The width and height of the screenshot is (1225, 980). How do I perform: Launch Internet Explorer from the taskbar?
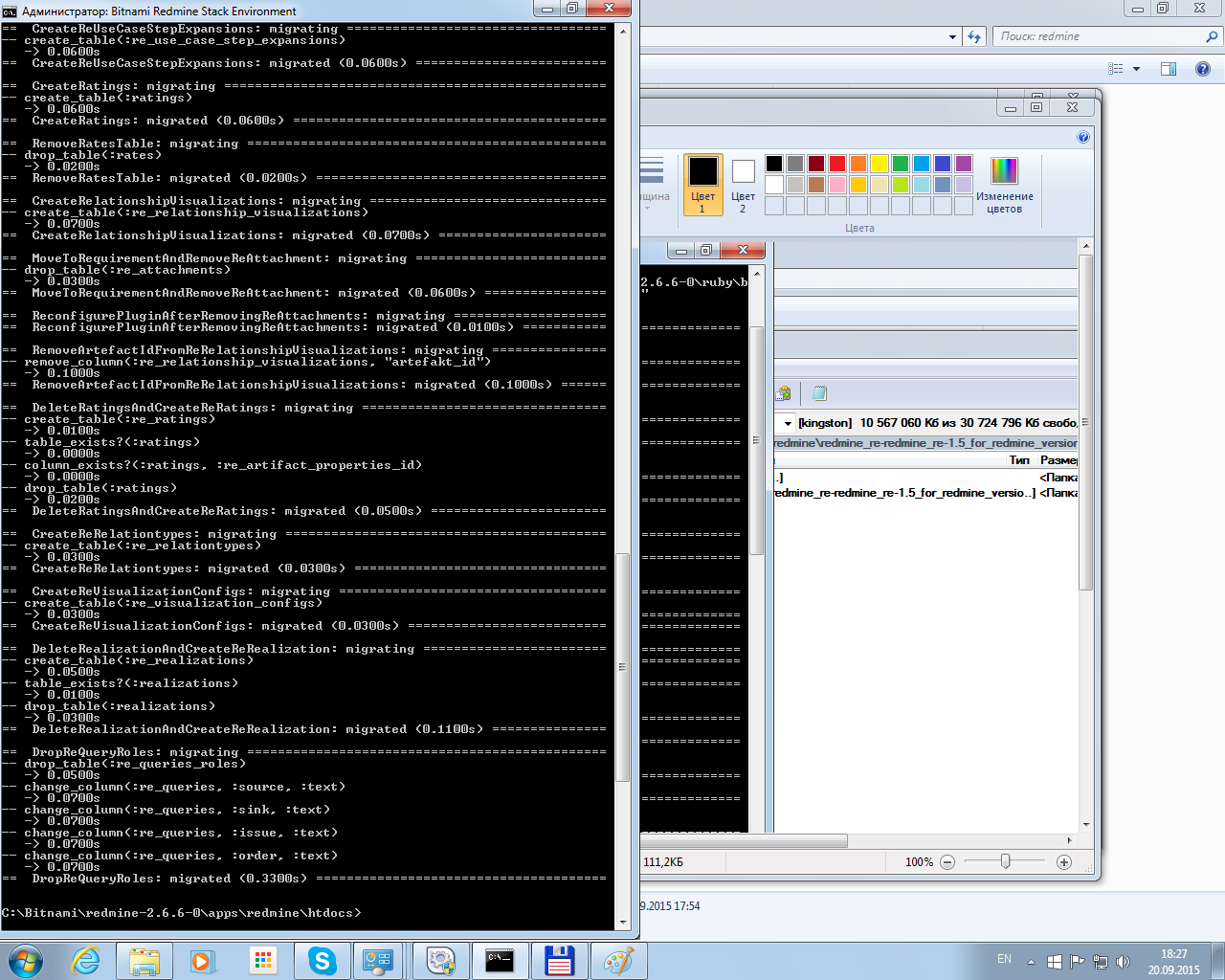click(87, 961)
